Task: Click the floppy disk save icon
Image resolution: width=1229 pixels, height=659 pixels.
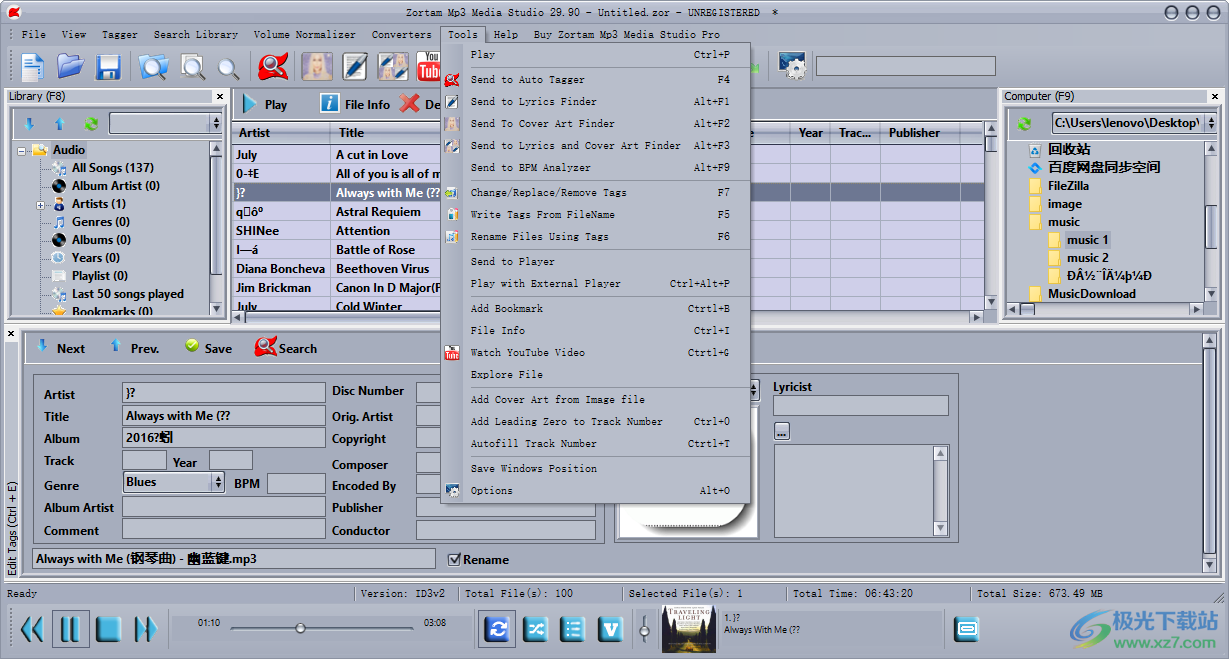Action: (108, 67)
